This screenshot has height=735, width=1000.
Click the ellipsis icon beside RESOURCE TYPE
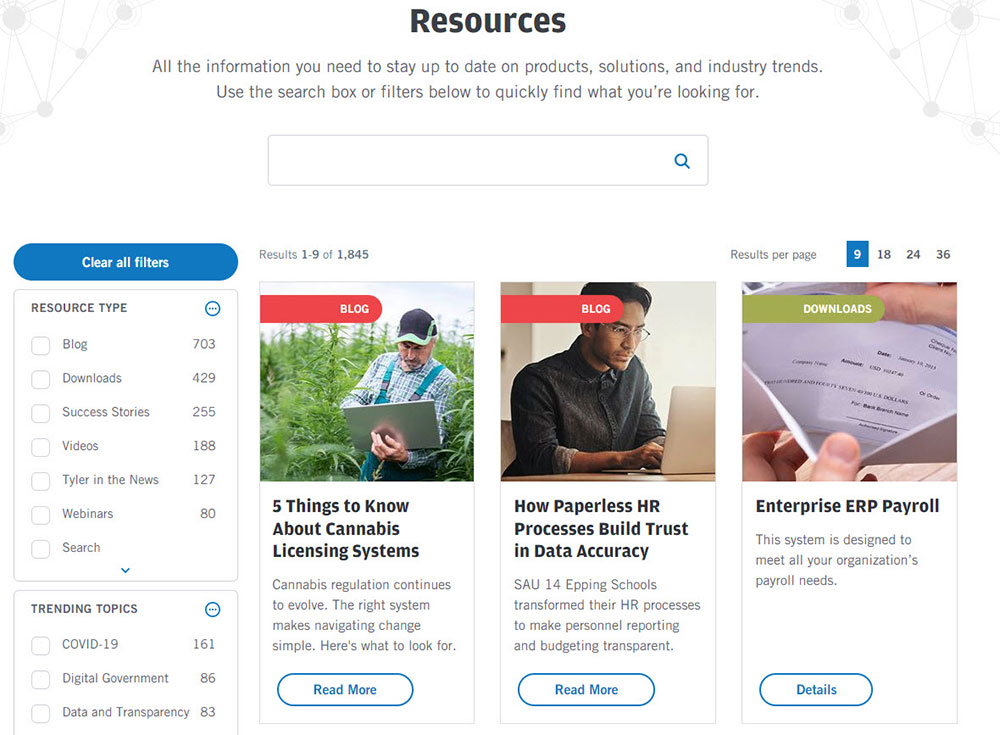[212, 309]
